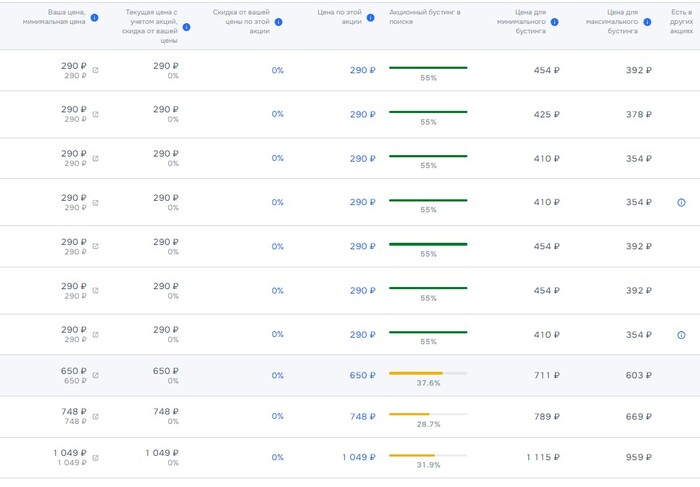Click the 28.7% yellow boosting bar
The image size is (700, 487).
coord(427,413)
